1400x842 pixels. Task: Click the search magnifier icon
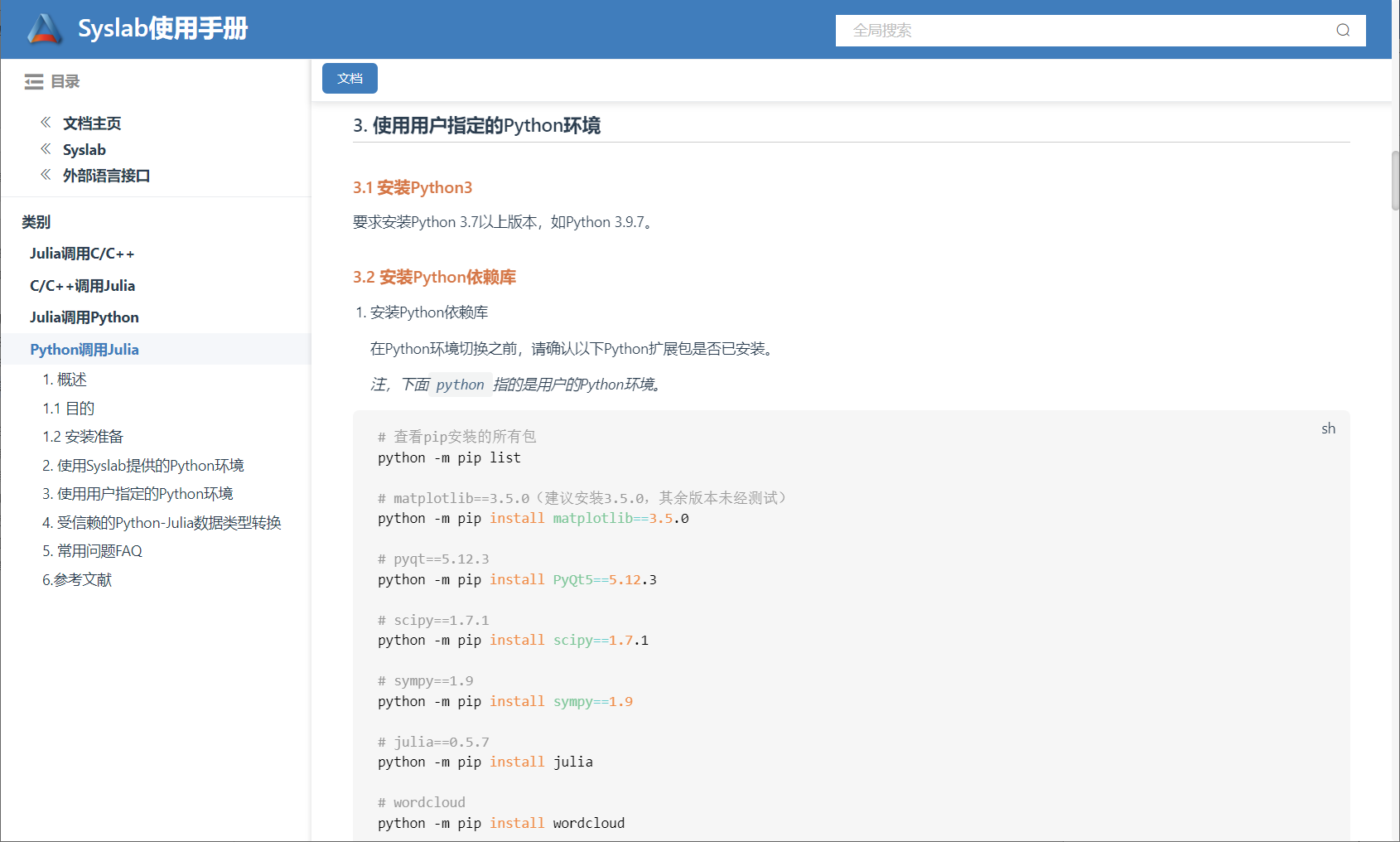coord(1343,31)
